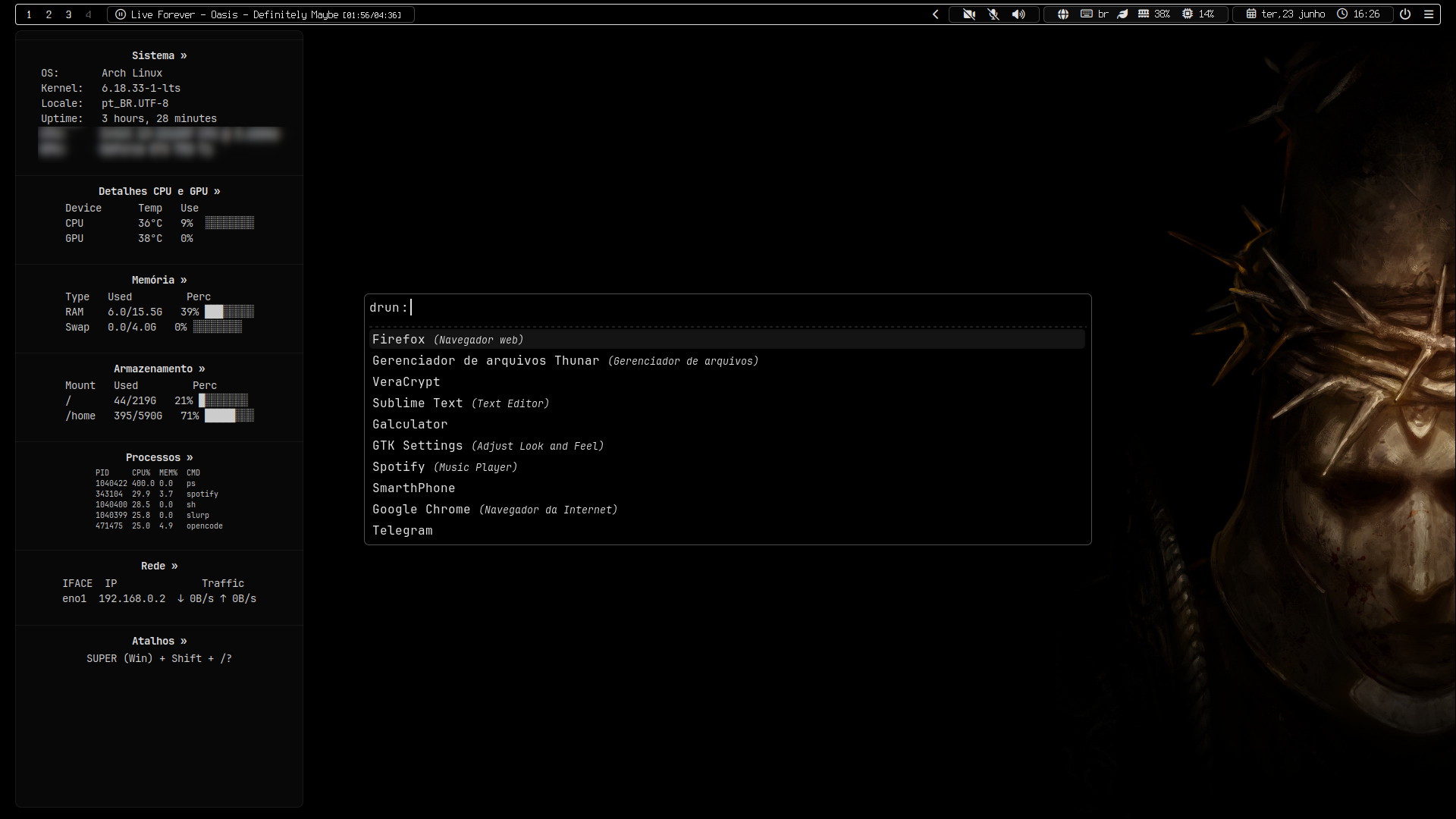Click the /home usage 395/590G

138,416
